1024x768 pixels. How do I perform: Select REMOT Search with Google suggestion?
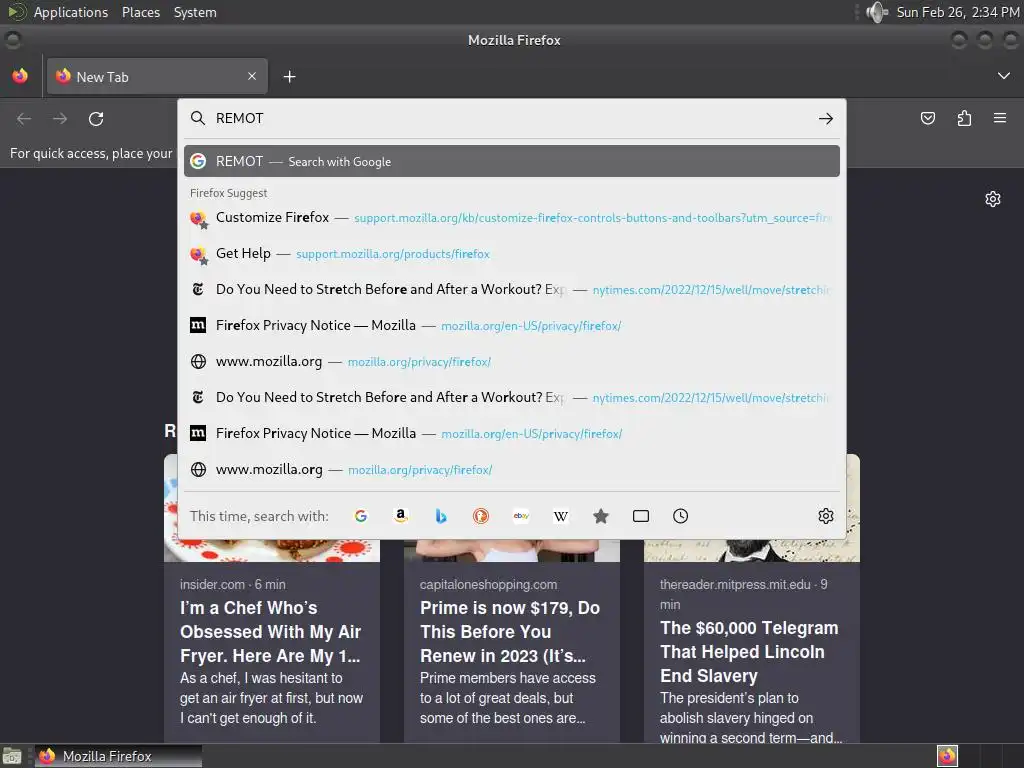pos(512,161)
